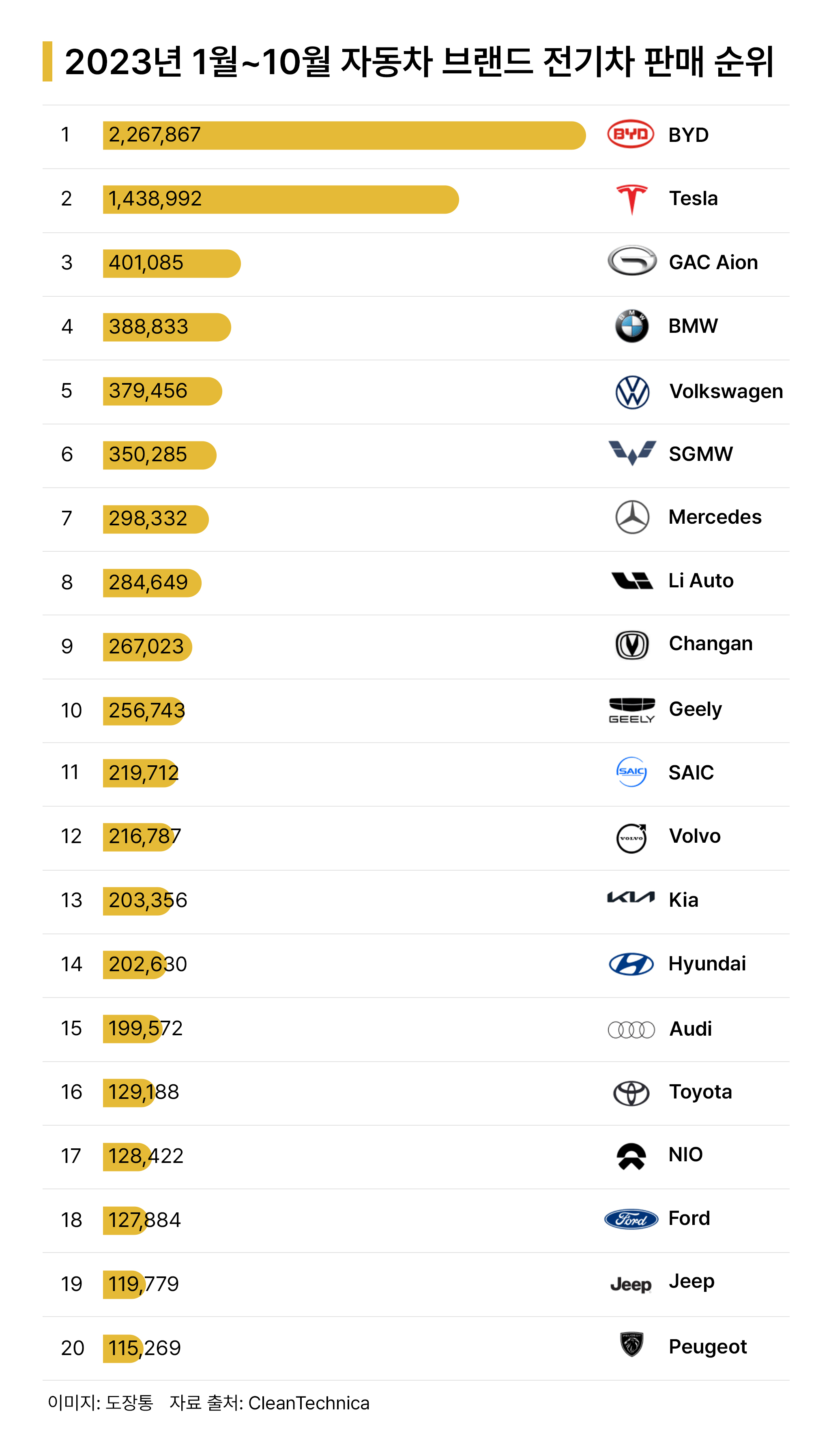This screenshot has width=831, height=1456.
Task: Click the chart title about 2023 rankings
Action: tap(419, 62)
